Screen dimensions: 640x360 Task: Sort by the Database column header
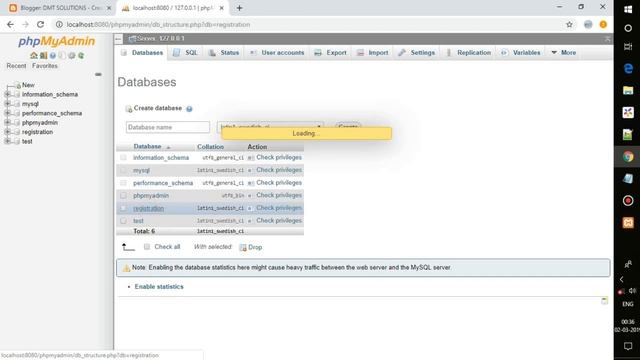147,147
